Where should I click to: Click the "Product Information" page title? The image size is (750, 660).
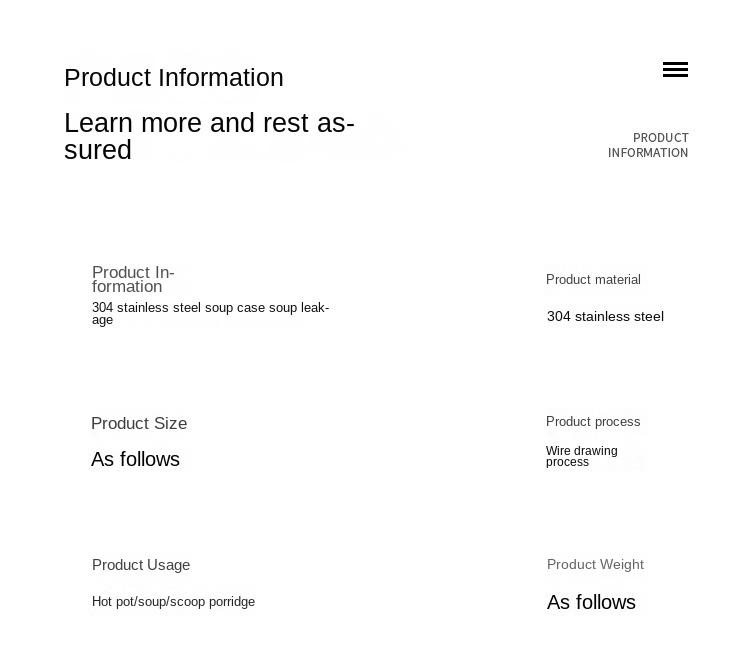click(x=174, y=78)
